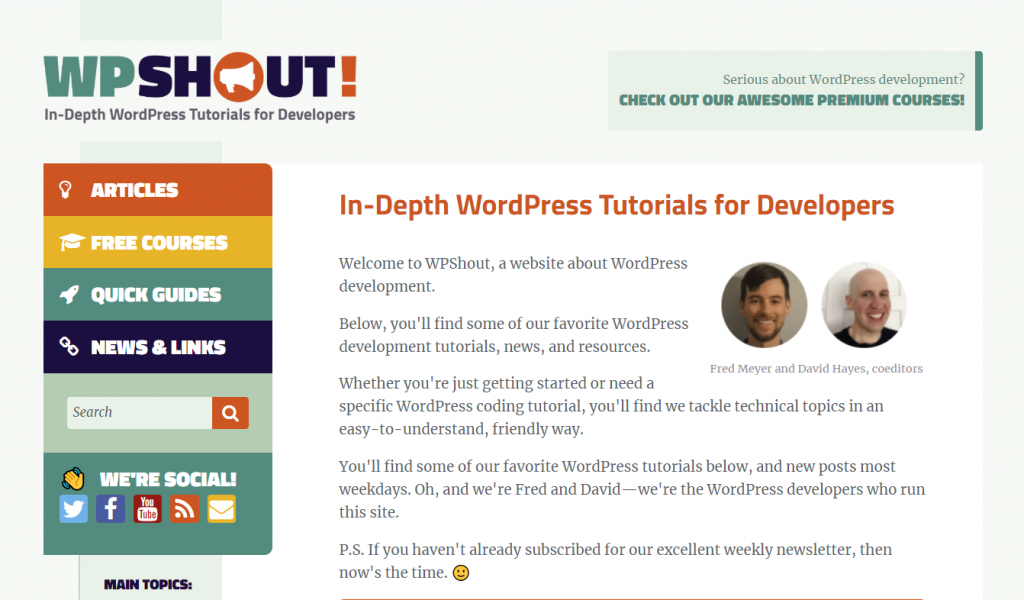The height and width of the screenshot is (600, 1024).
Task: Click the chain link News icon
Action: click(x=69, y=347)
